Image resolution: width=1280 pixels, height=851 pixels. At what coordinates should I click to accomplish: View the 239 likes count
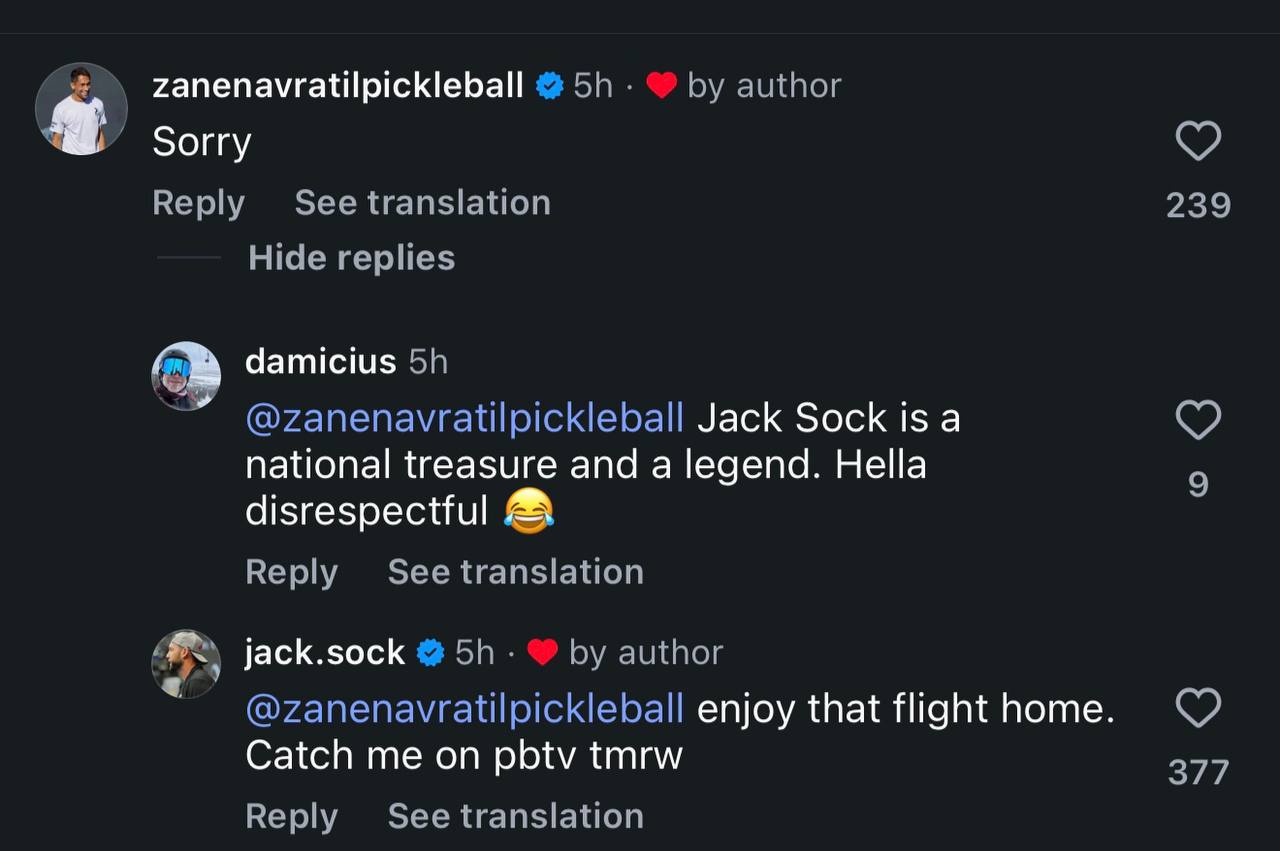click(1197, 205)
